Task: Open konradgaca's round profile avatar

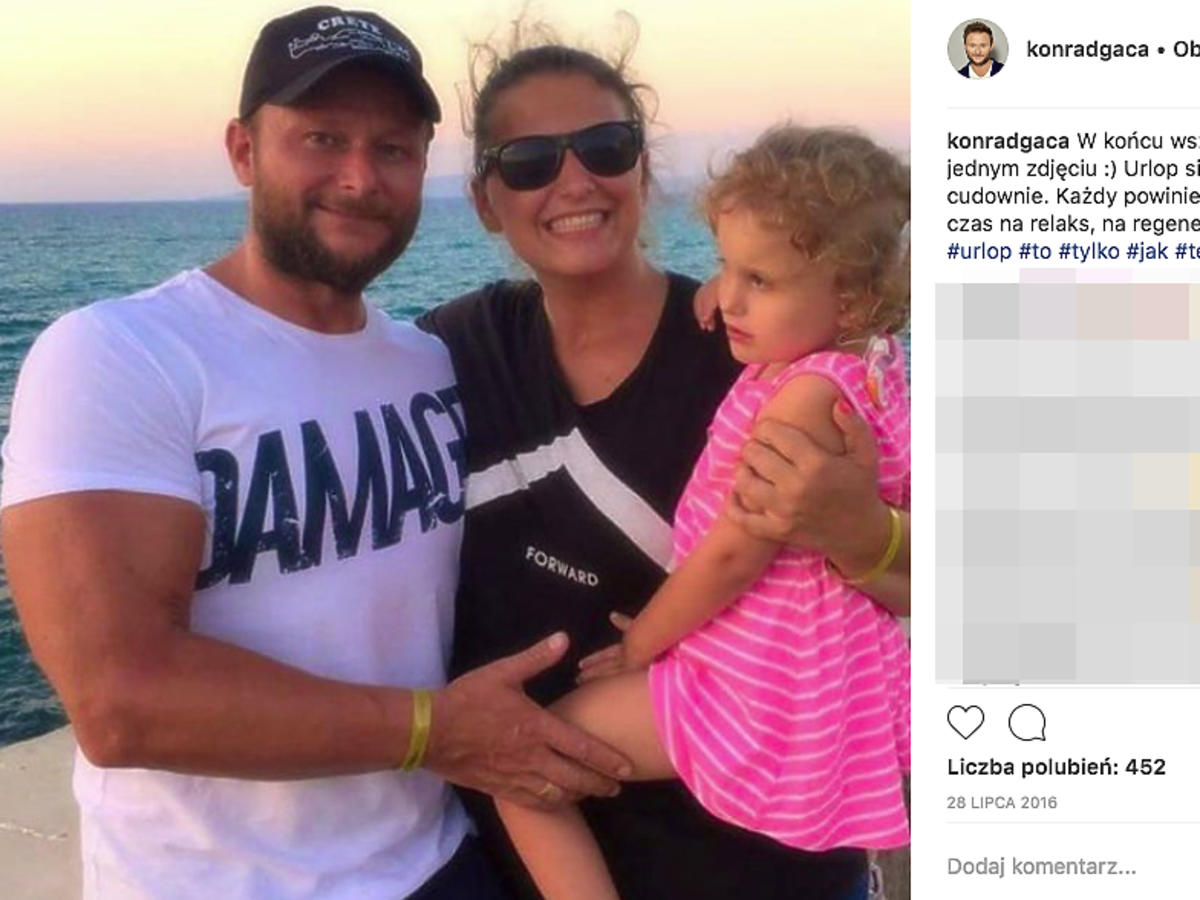Action: pyautogui.click(x=977, y=48)
